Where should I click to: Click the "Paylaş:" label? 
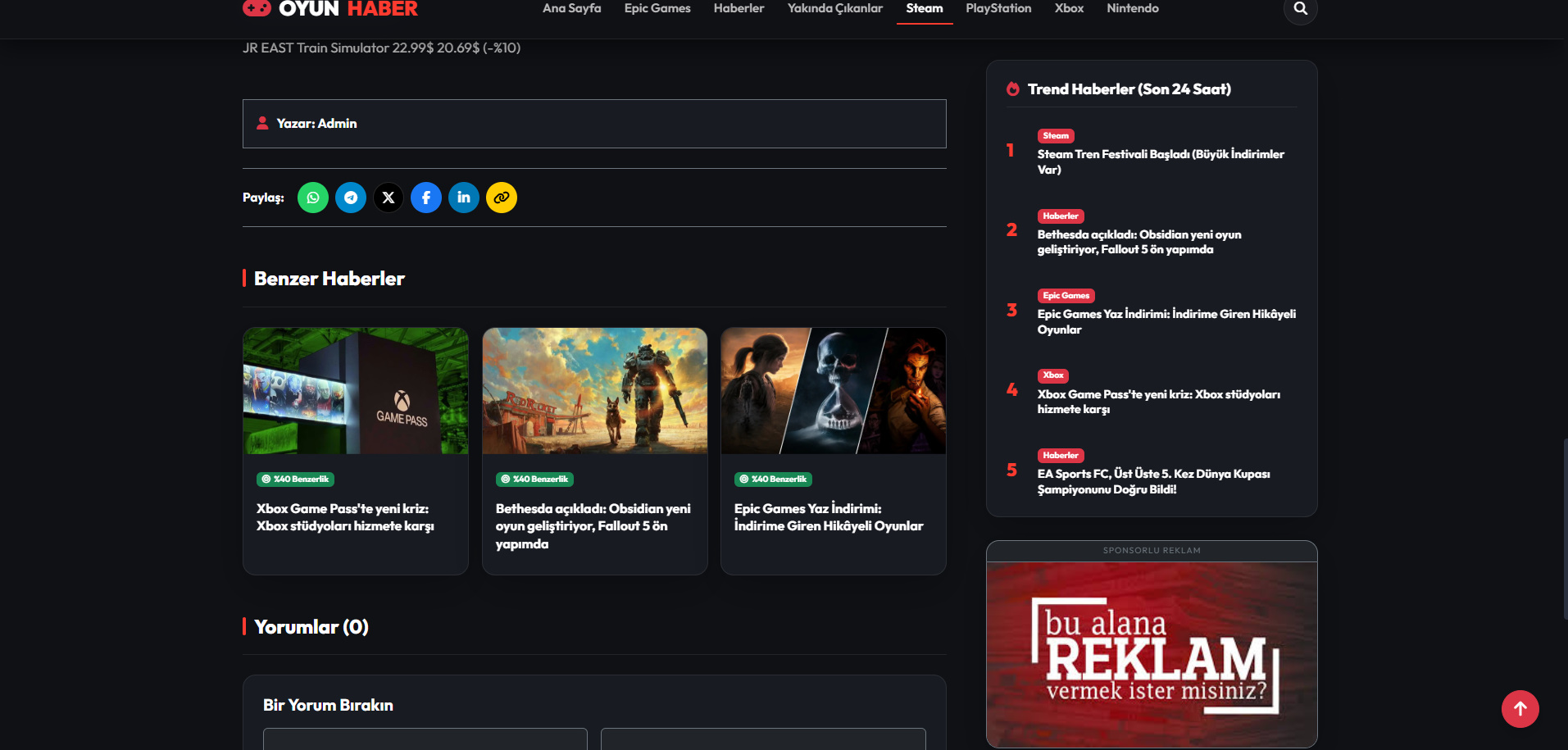point(263,198)
